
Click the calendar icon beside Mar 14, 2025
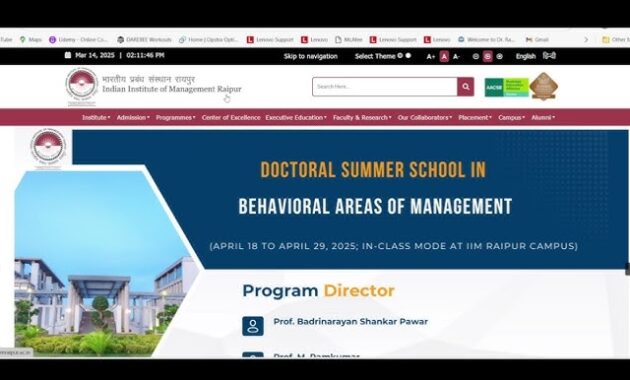[x=68, y=55]
